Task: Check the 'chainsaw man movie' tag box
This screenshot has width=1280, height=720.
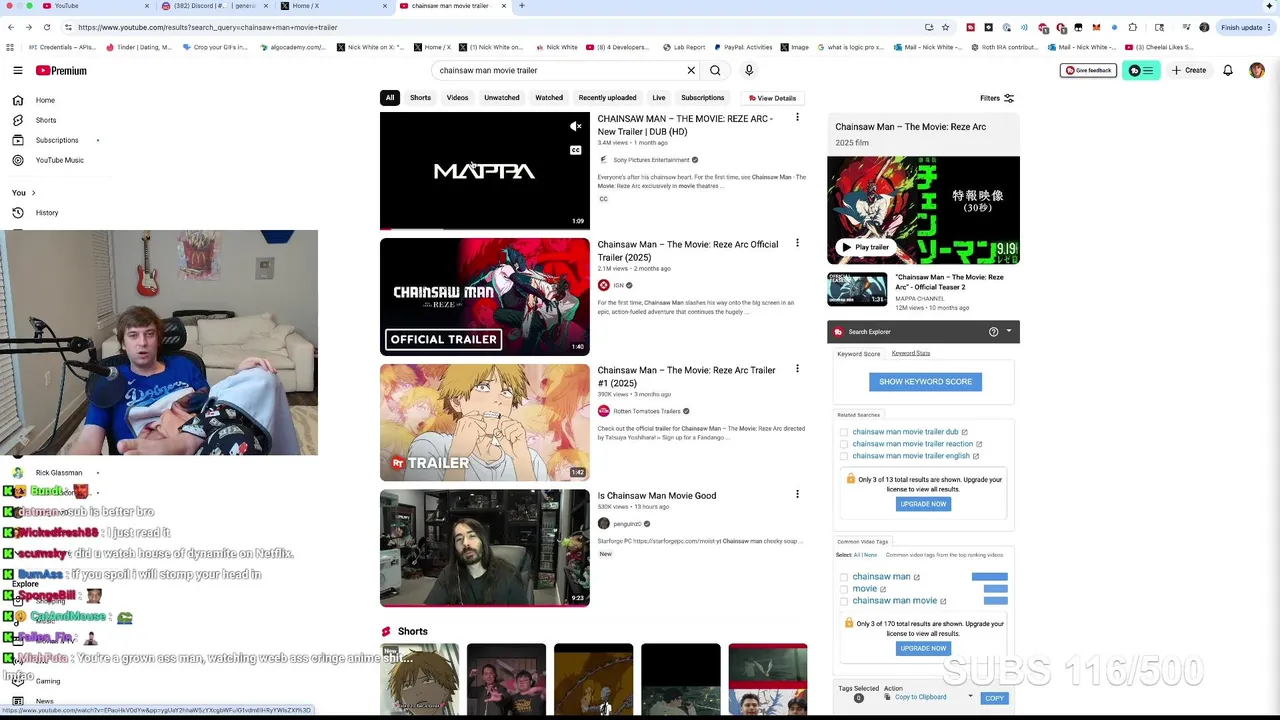Action: click(844, 601)
